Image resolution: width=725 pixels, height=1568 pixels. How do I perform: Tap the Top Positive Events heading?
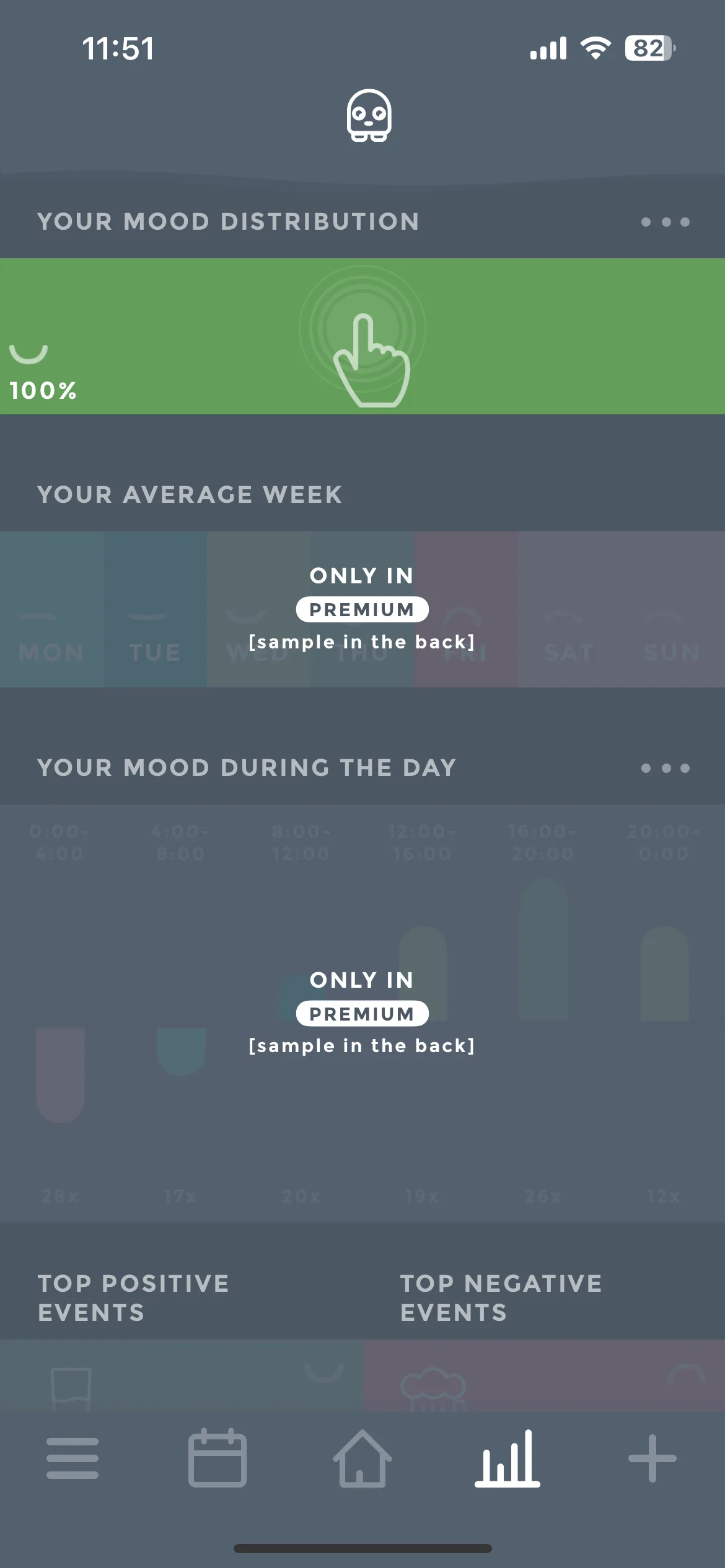coord(133,1298)
